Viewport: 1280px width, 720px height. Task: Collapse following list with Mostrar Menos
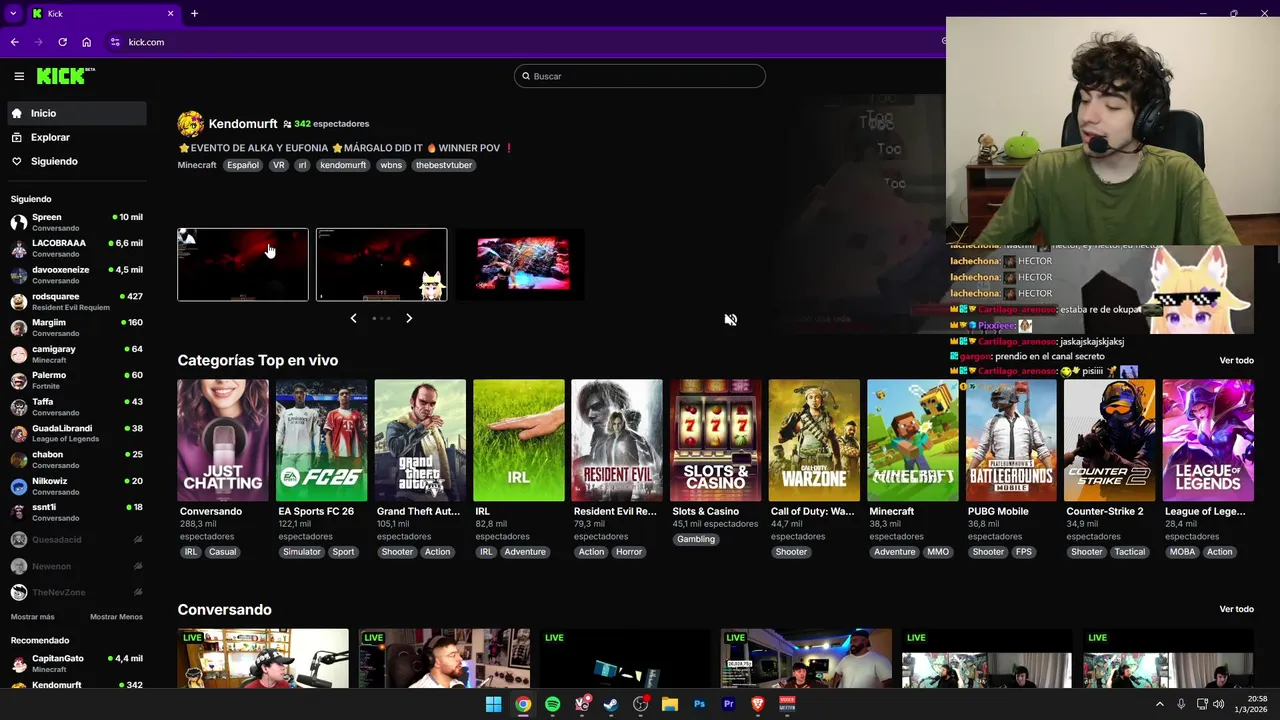click(116, 617)
